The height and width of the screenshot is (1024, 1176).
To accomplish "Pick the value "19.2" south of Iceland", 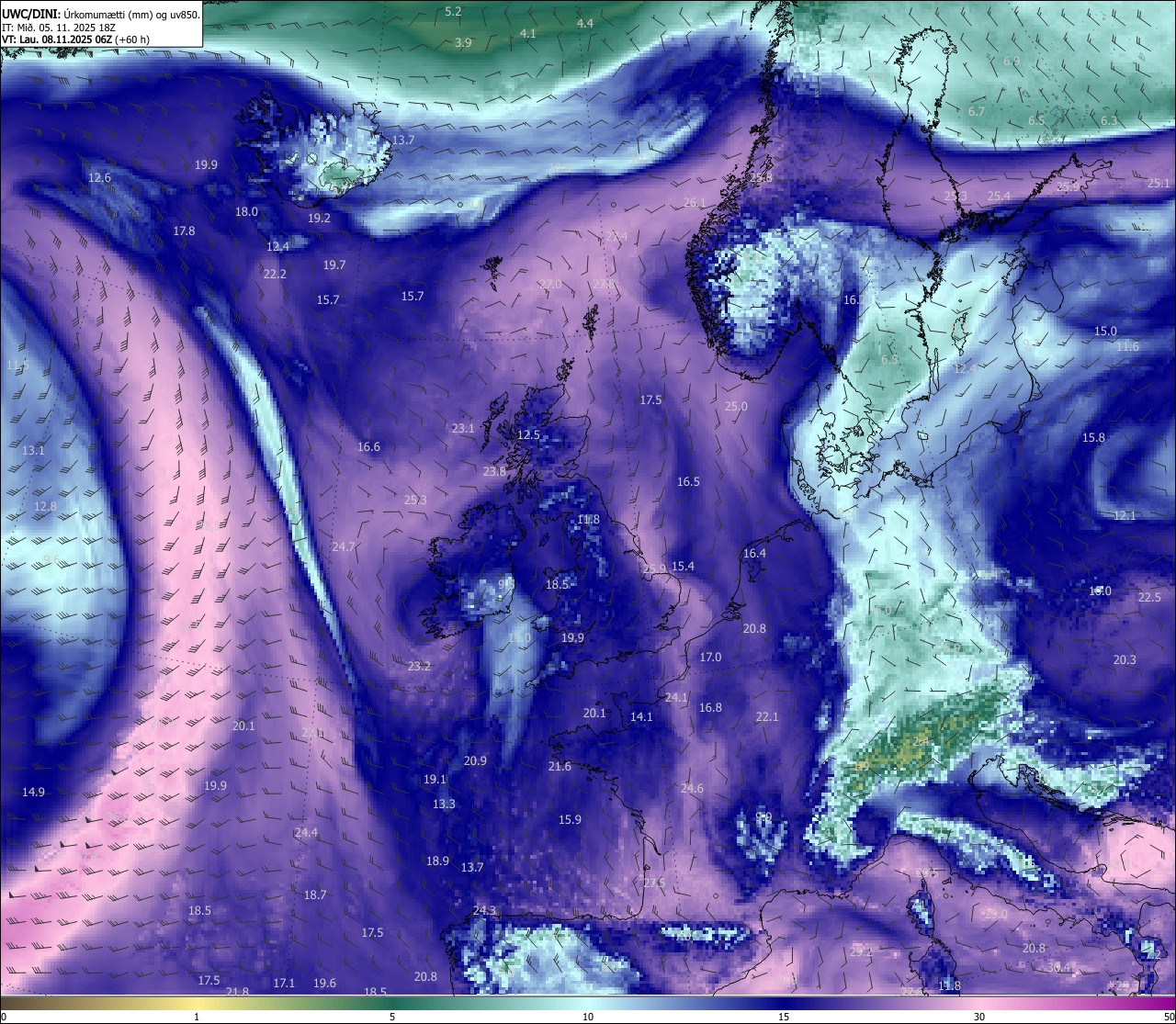I will (x=319, y=219).
